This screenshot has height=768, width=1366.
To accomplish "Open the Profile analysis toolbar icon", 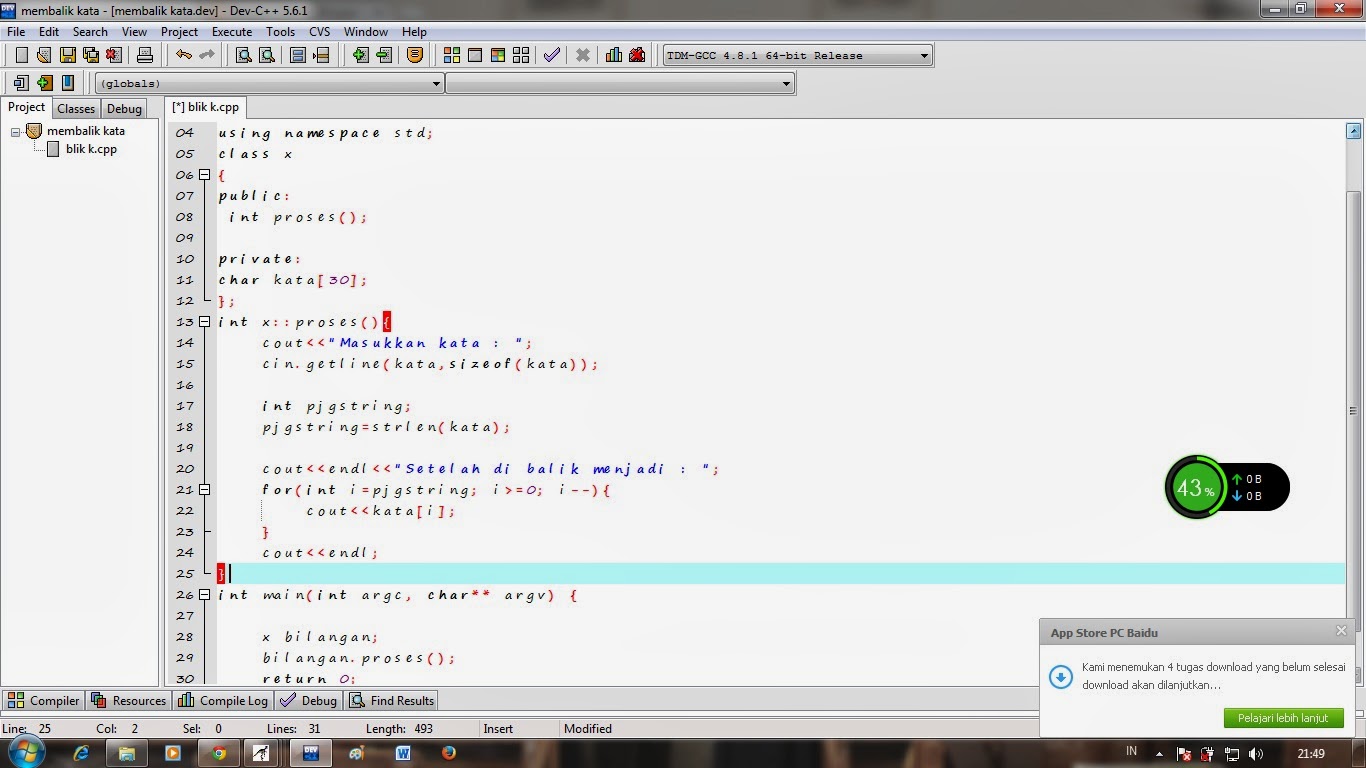I will (x=613, y=55).
